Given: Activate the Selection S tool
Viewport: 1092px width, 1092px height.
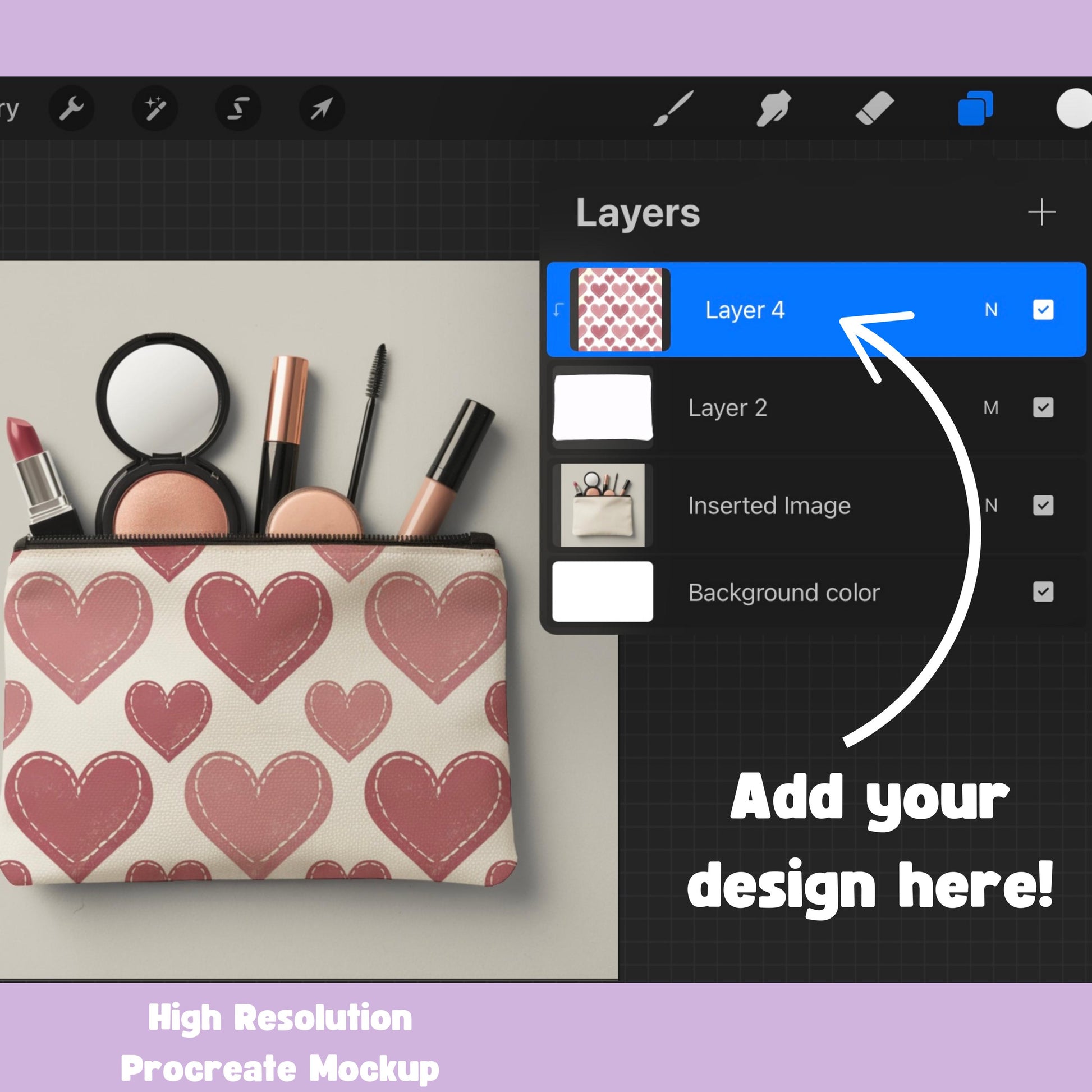Looking at the screenshot, I should click(238, 108).
